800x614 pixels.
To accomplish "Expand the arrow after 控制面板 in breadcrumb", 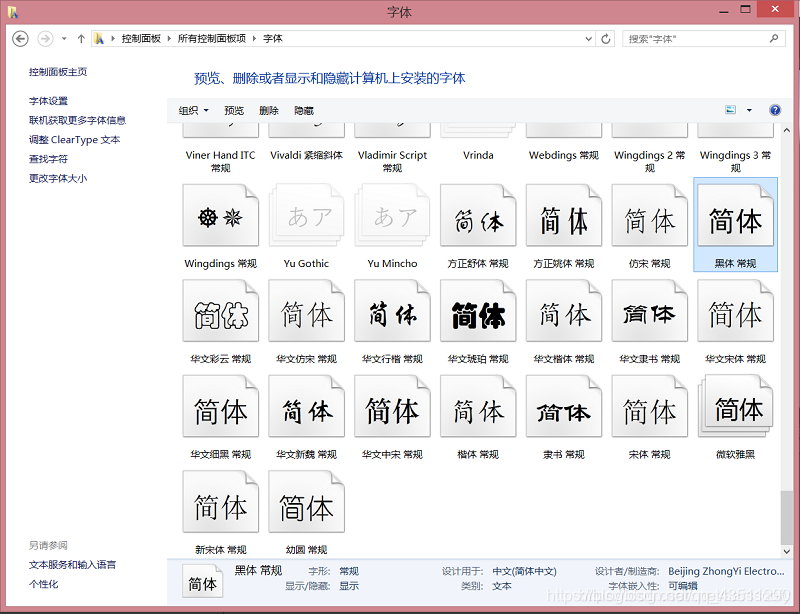I will pyautogui.click(x=169, y=39).
